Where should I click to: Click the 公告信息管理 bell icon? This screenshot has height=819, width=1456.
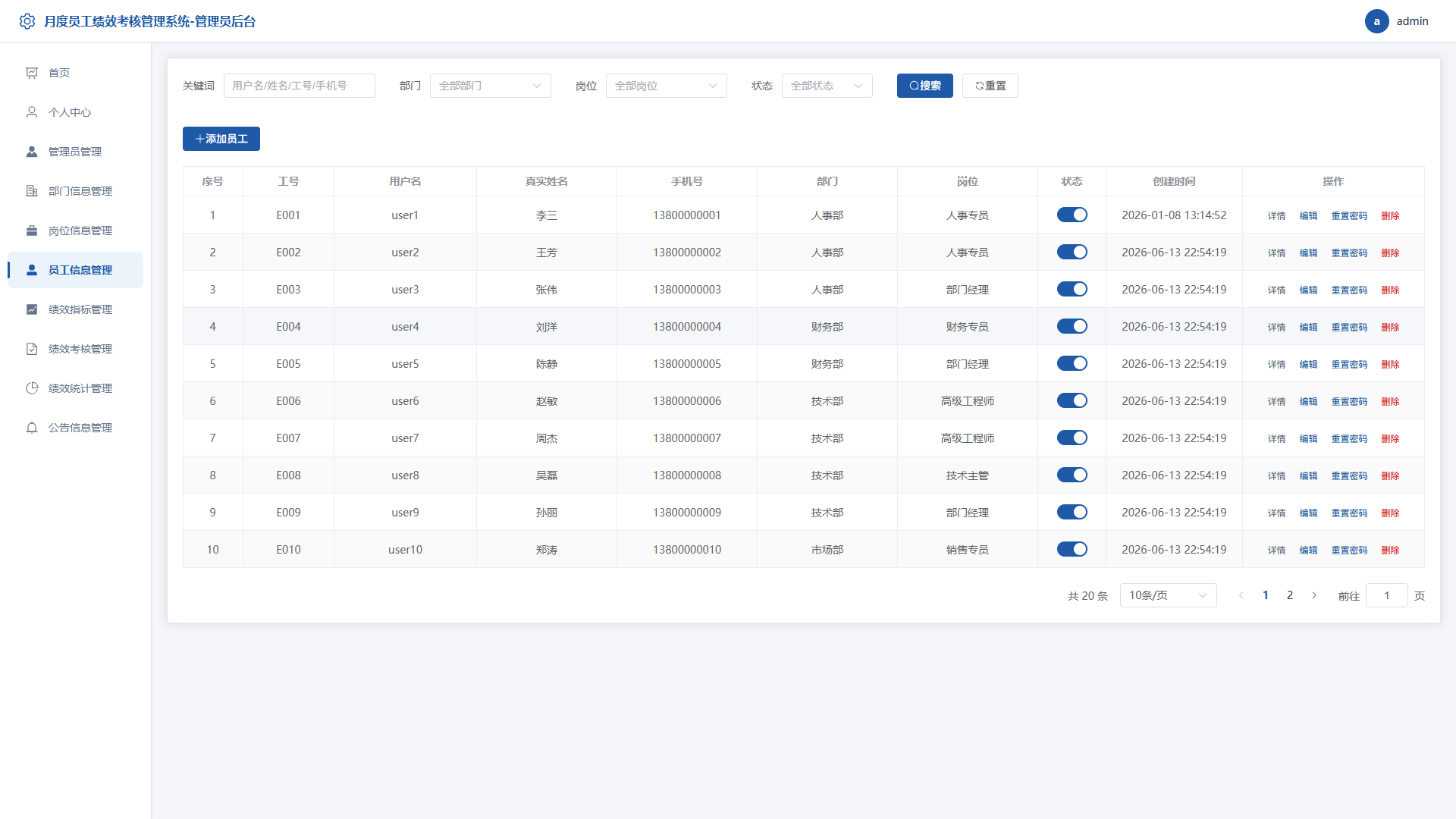coord(32,428)
